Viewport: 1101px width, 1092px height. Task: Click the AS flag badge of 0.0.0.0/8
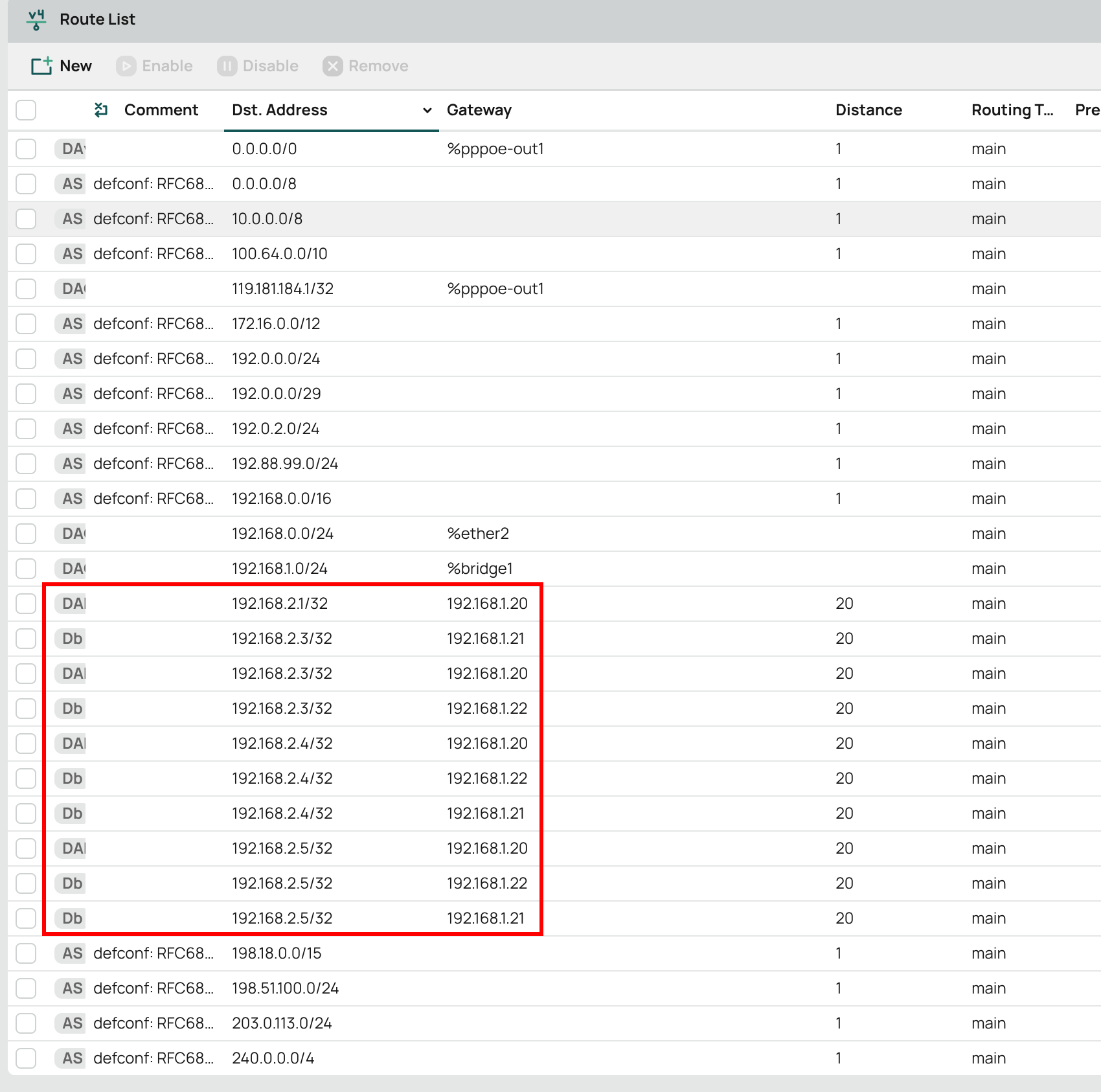[71, 184]
